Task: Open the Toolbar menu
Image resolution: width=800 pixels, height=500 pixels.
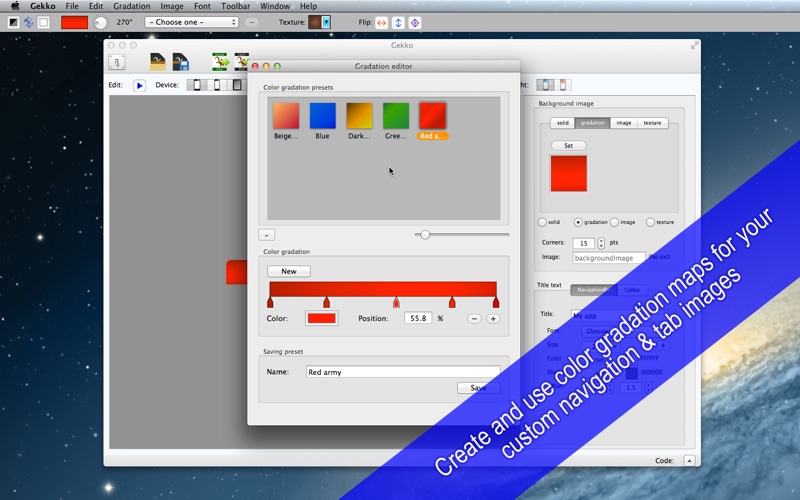Action: tap(235, 6)
